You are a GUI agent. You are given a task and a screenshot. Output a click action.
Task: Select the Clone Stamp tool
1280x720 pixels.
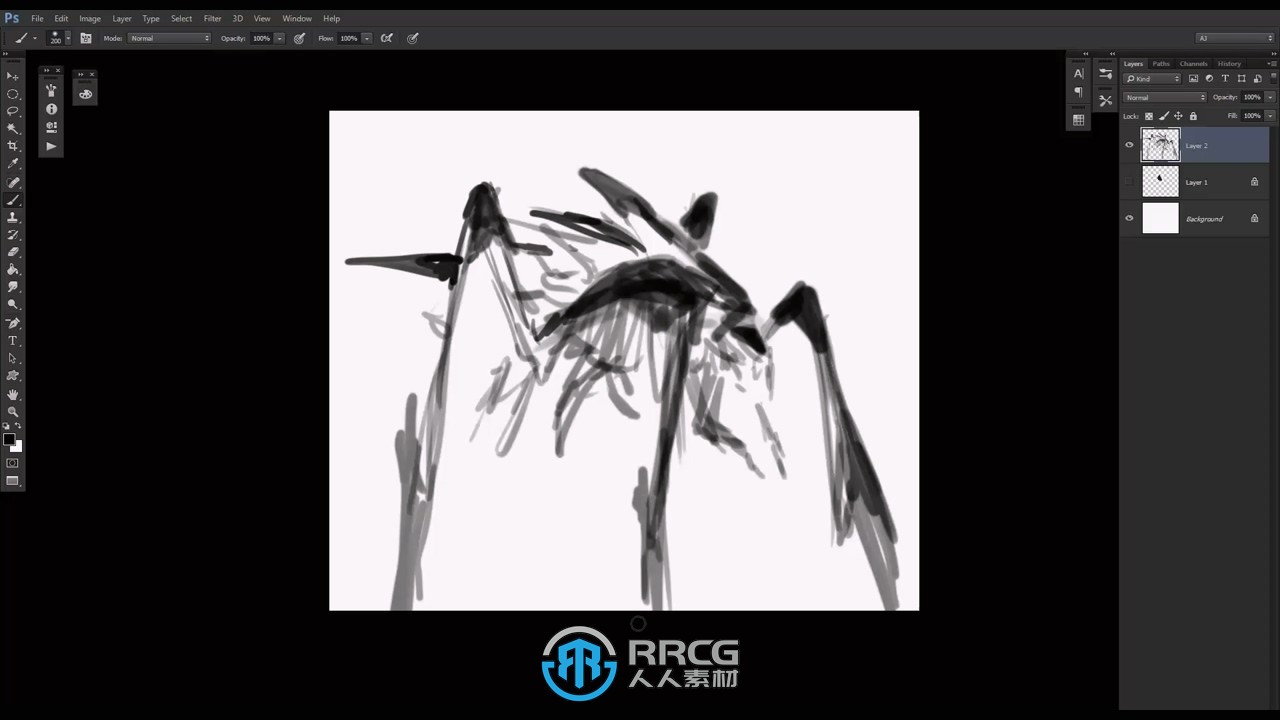pos(13,217)
